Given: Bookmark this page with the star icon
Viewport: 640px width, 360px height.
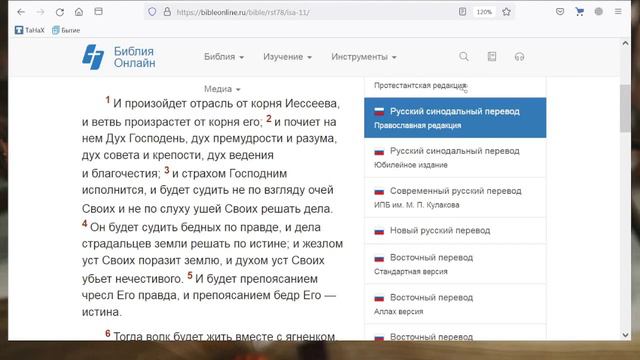Looking at the screenshot, I should click(x=507, y=12).
